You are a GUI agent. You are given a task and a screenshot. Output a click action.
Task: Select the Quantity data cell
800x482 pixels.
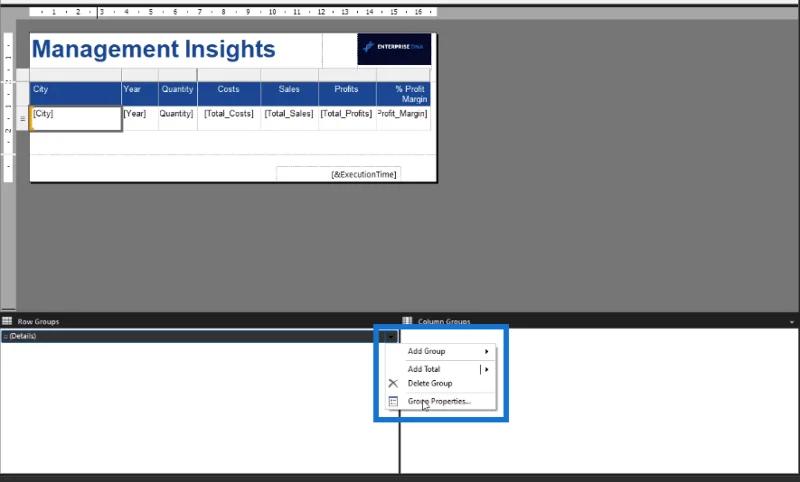tap(178, 118)
